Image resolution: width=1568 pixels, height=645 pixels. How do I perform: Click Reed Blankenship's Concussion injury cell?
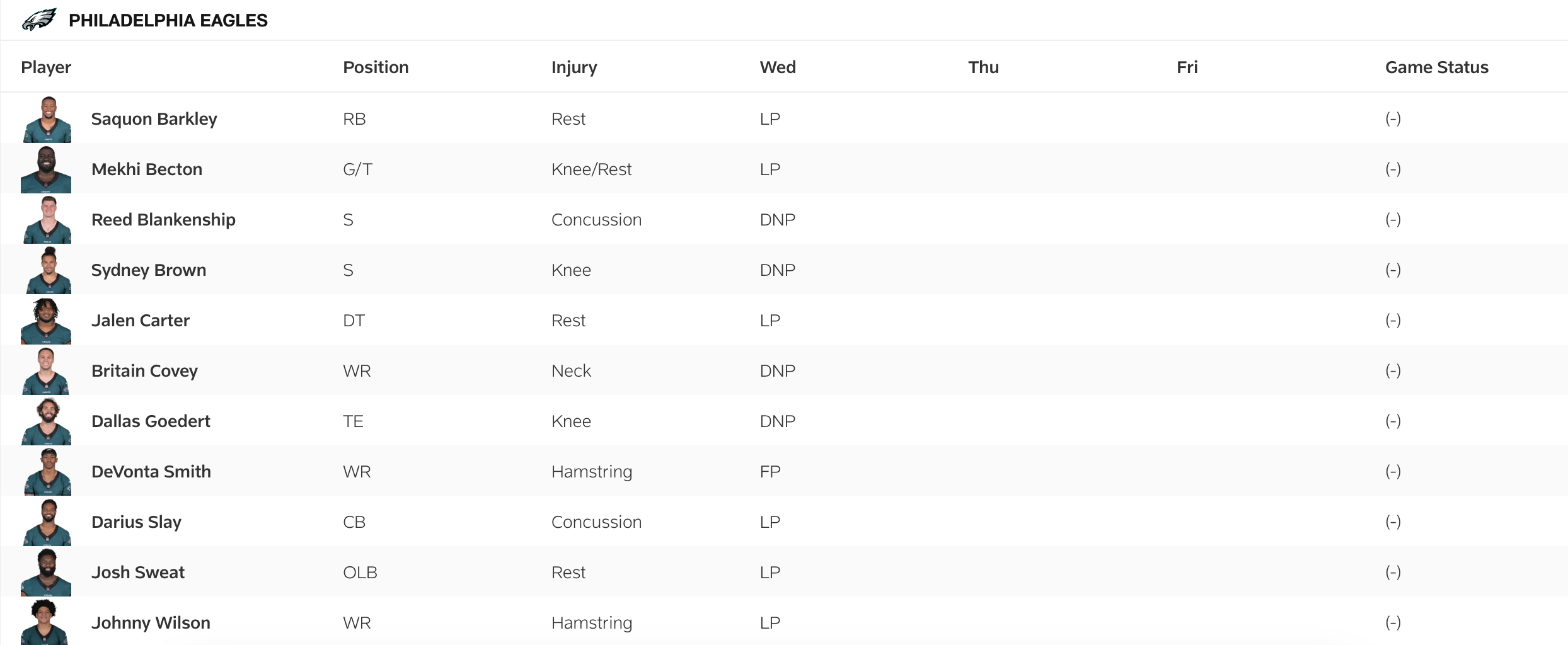pyautogui.click(x=596, y=220)
